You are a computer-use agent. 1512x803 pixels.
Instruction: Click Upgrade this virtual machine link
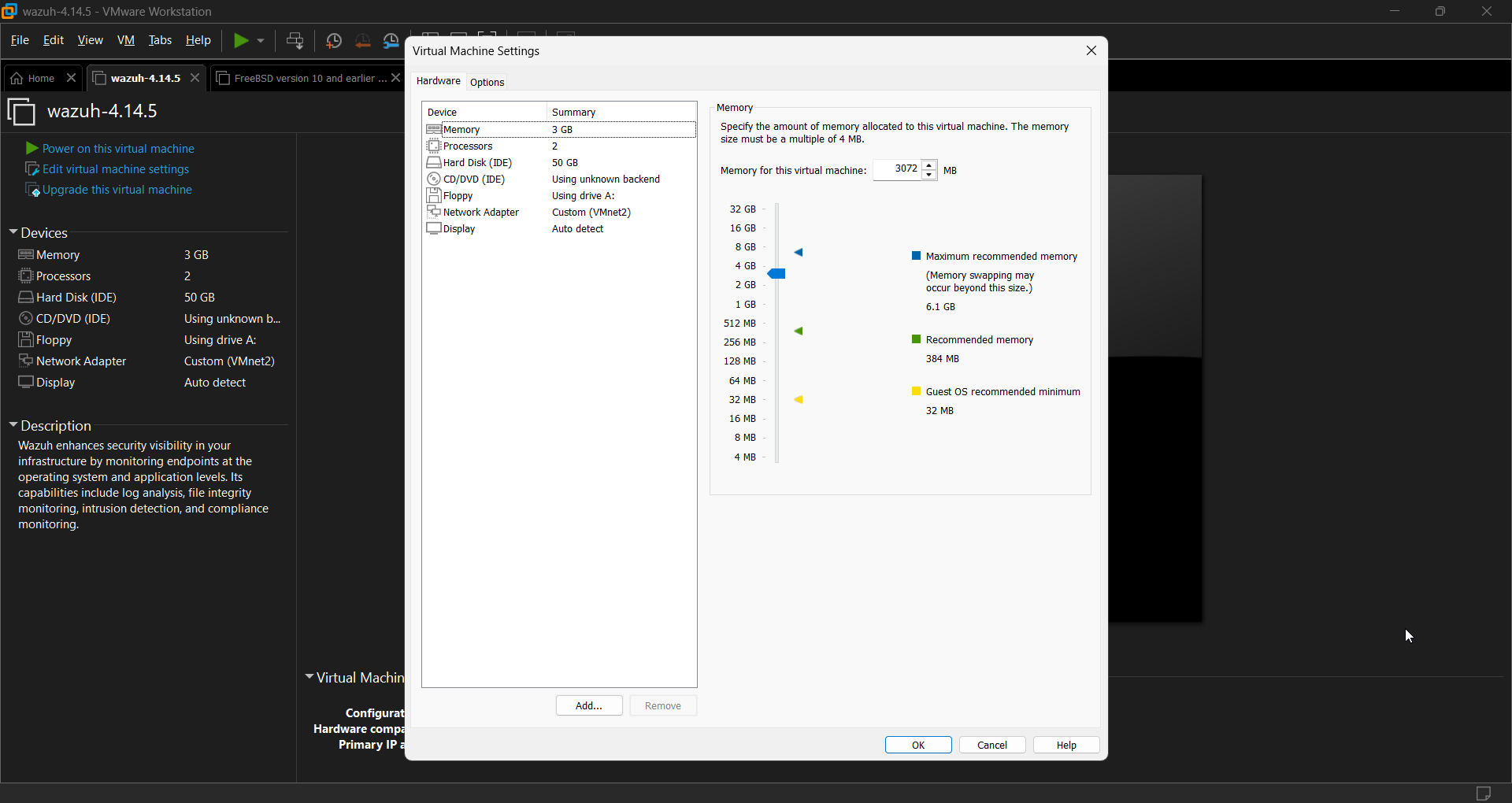point(117,190)
